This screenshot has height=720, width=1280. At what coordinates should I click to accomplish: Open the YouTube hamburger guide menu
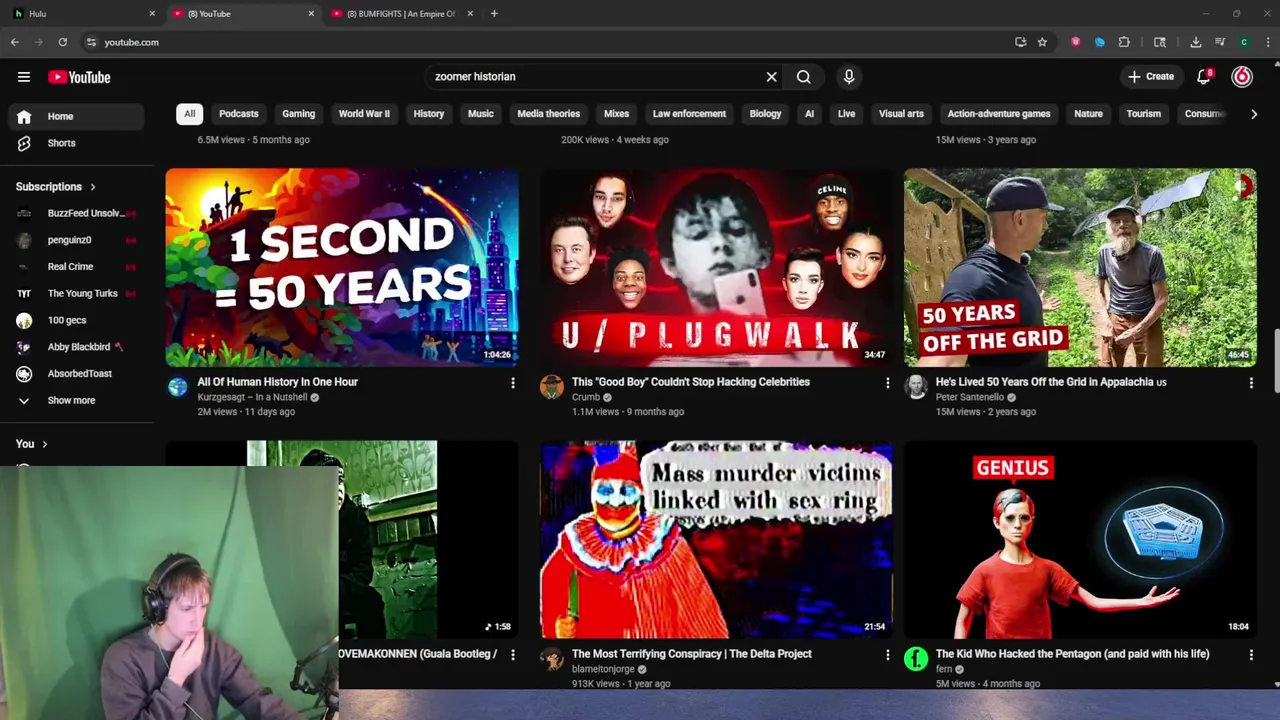click(24, 77)
